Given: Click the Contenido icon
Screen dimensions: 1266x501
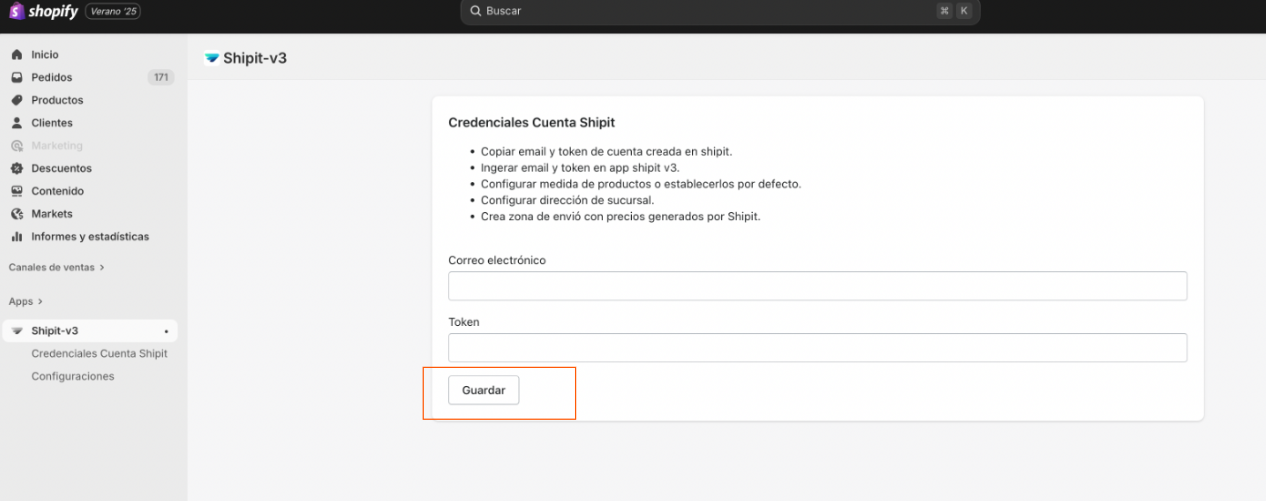Looking at the screenshot, I should pos(16,191).
